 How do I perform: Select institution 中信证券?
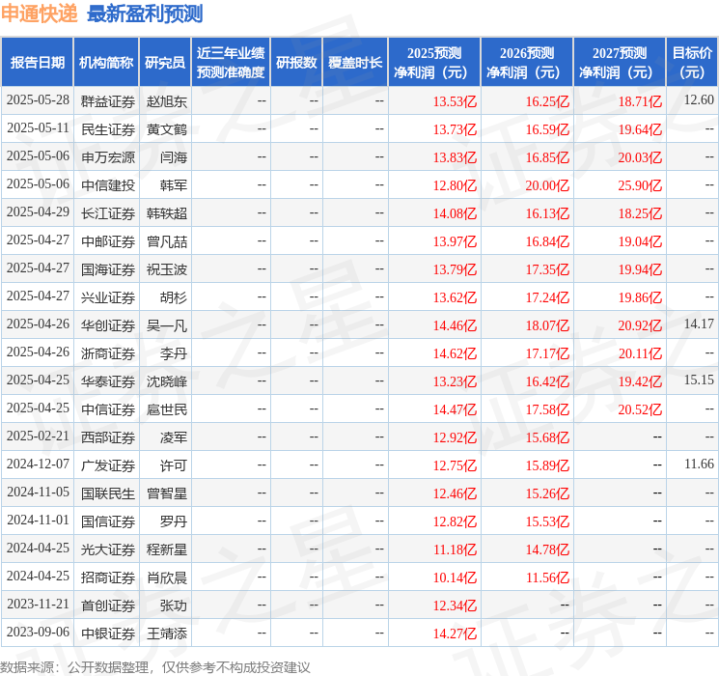(x=108, y=410)
